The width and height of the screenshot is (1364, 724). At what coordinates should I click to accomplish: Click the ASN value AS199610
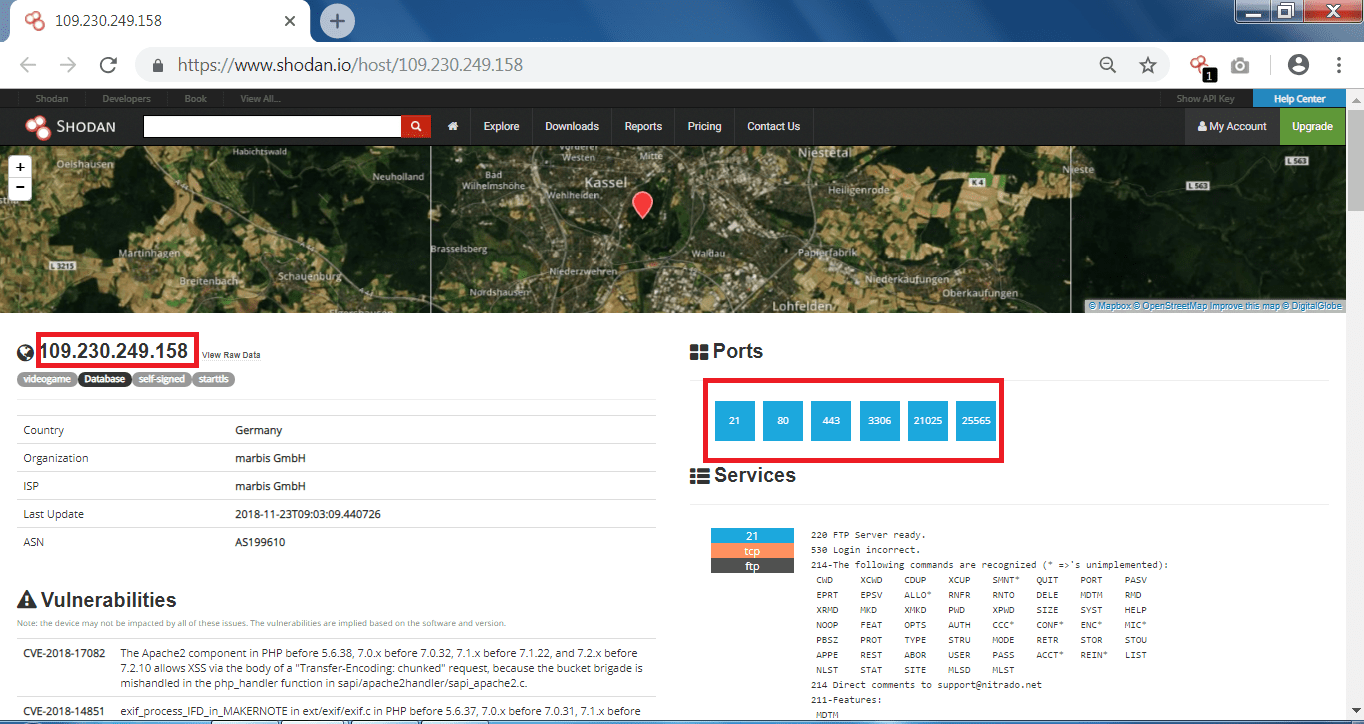point(260,542)
